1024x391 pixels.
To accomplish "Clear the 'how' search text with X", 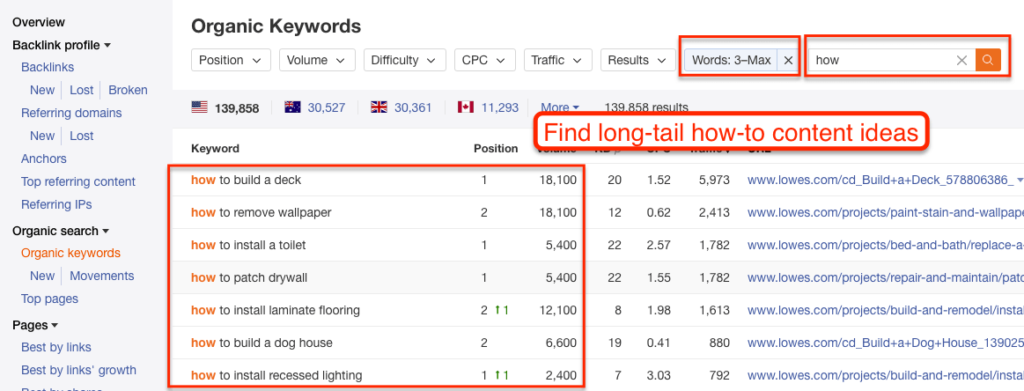I will pos(961,60).
